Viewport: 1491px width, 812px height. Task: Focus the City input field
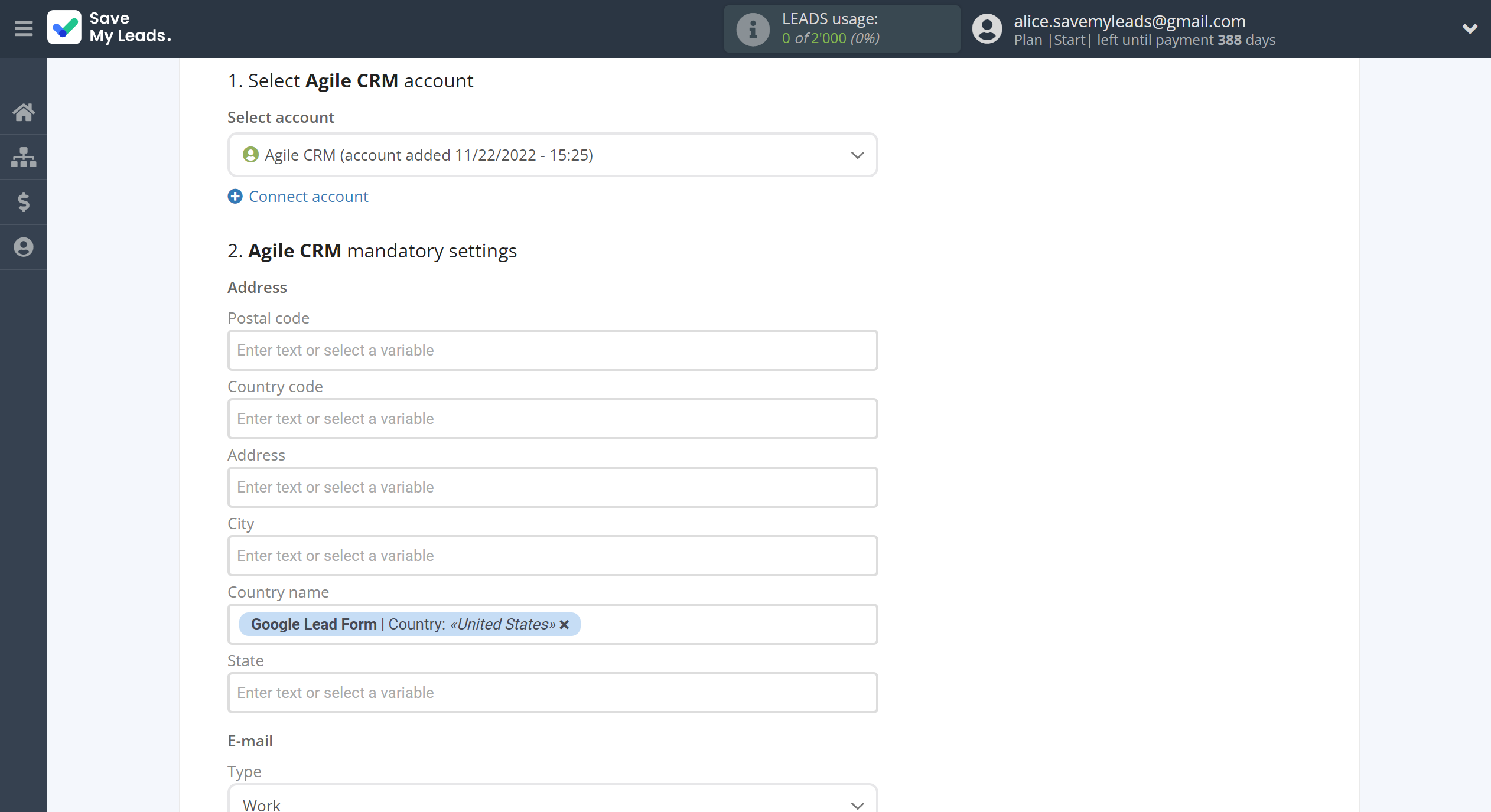tap(552, 556)
